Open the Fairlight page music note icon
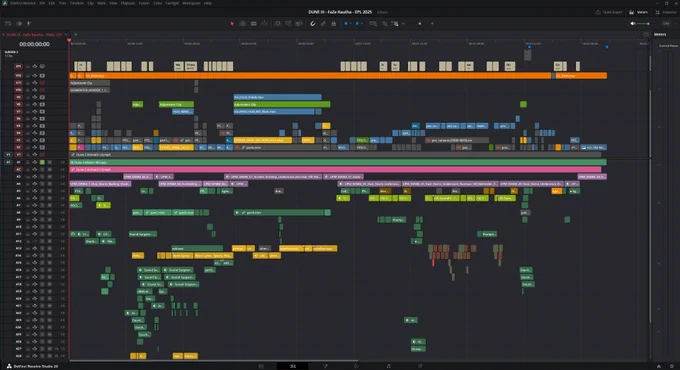The width and height of the screenshot is (680, 370). click(x=388, y=366)
